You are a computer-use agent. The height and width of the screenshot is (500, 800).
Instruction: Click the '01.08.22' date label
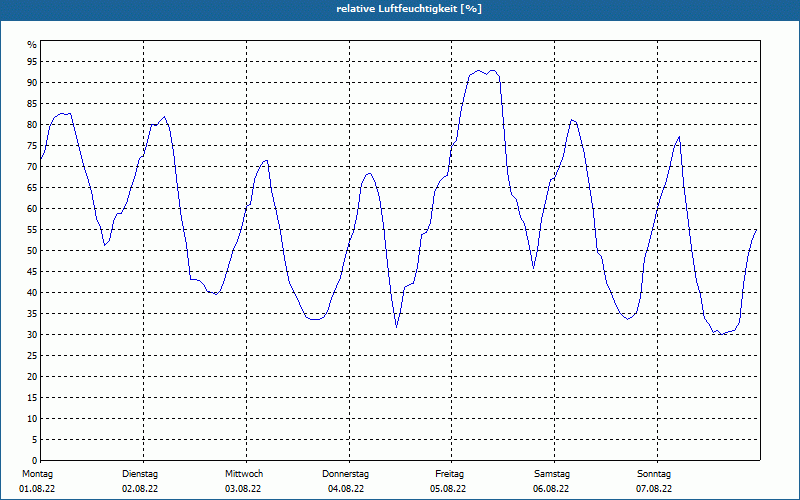click(x=37, y=489)
